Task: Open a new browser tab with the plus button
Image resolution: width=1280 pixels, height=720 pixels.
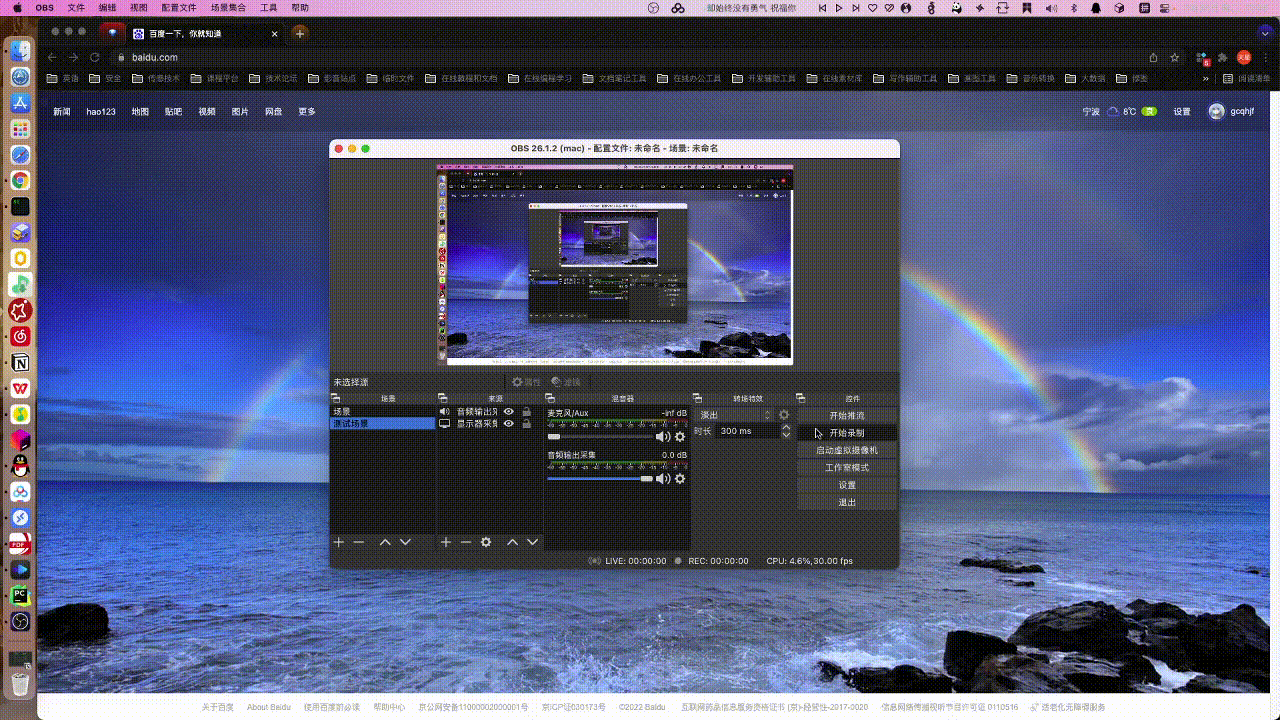Action: (299, 33)
